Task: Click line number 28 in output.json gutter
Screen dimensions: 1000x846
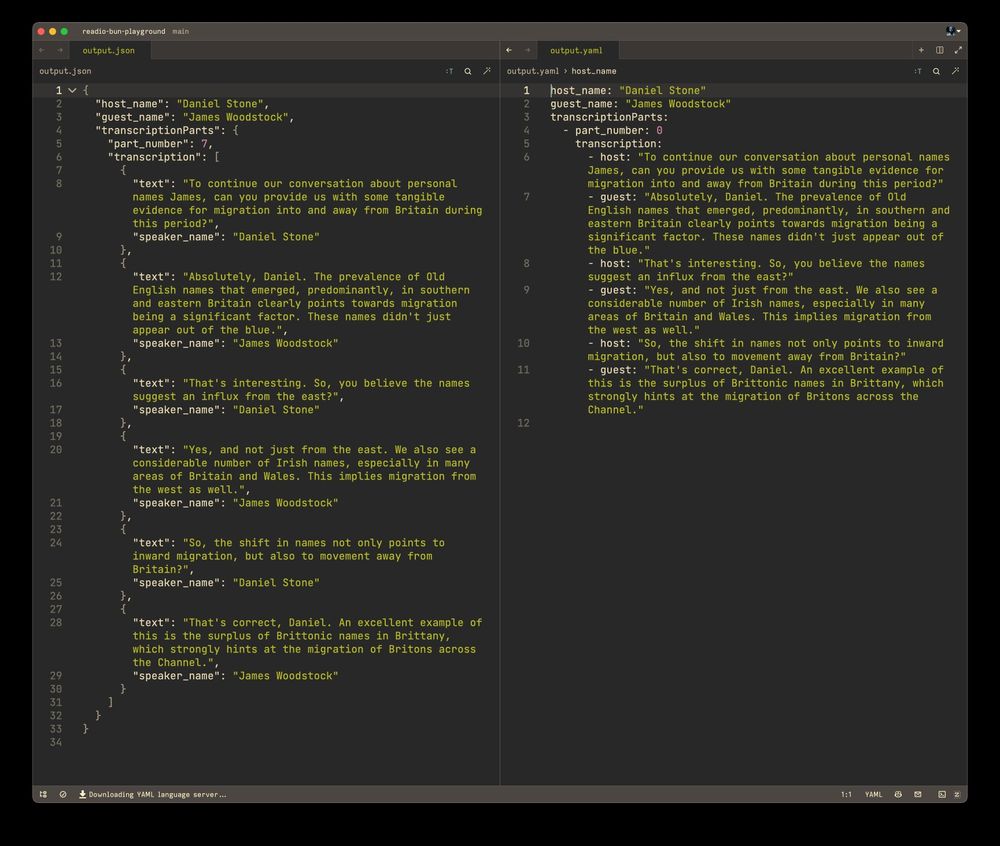Action: click(x=56, y=622)
